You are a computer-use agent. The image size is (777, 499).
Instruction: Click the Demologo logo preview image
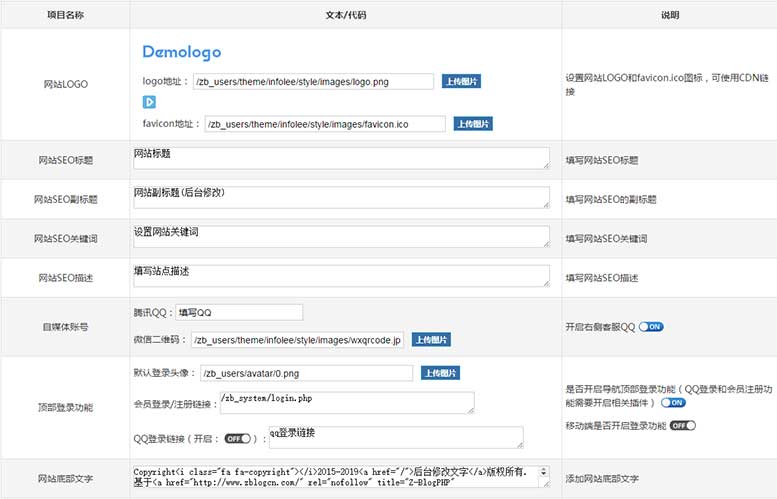[181, 52]
